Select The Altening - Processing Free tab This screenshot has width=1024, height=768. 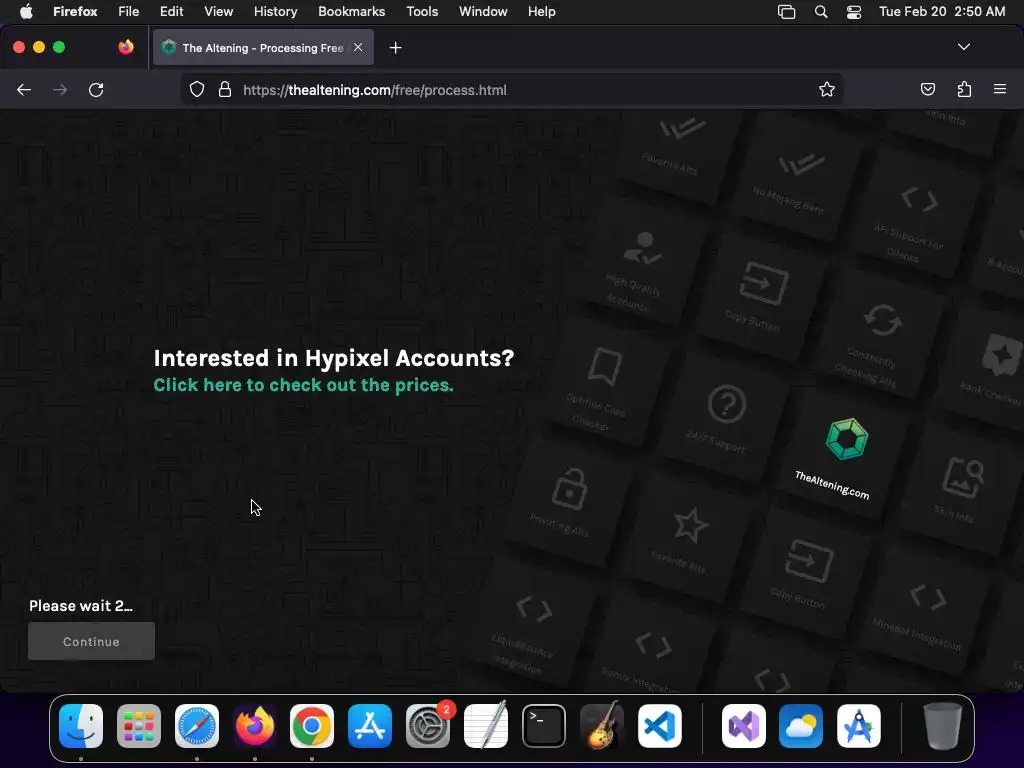click(263, 47)
